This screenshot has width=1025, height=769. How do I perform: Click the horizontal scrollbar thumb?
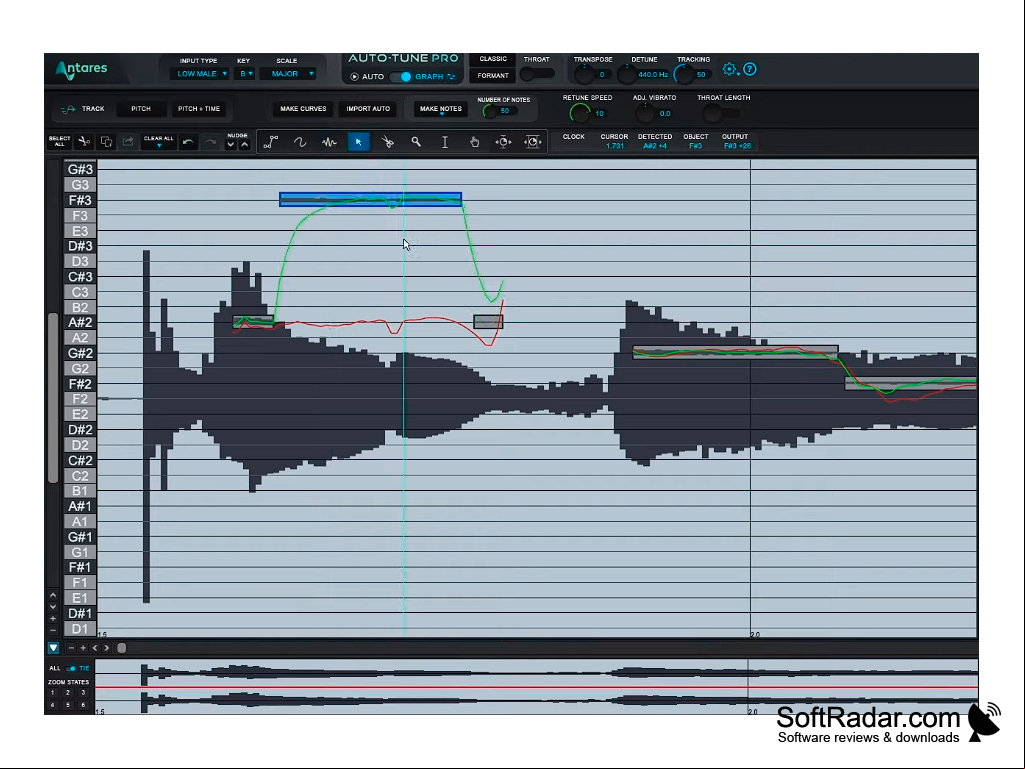[x=122, y=648]
